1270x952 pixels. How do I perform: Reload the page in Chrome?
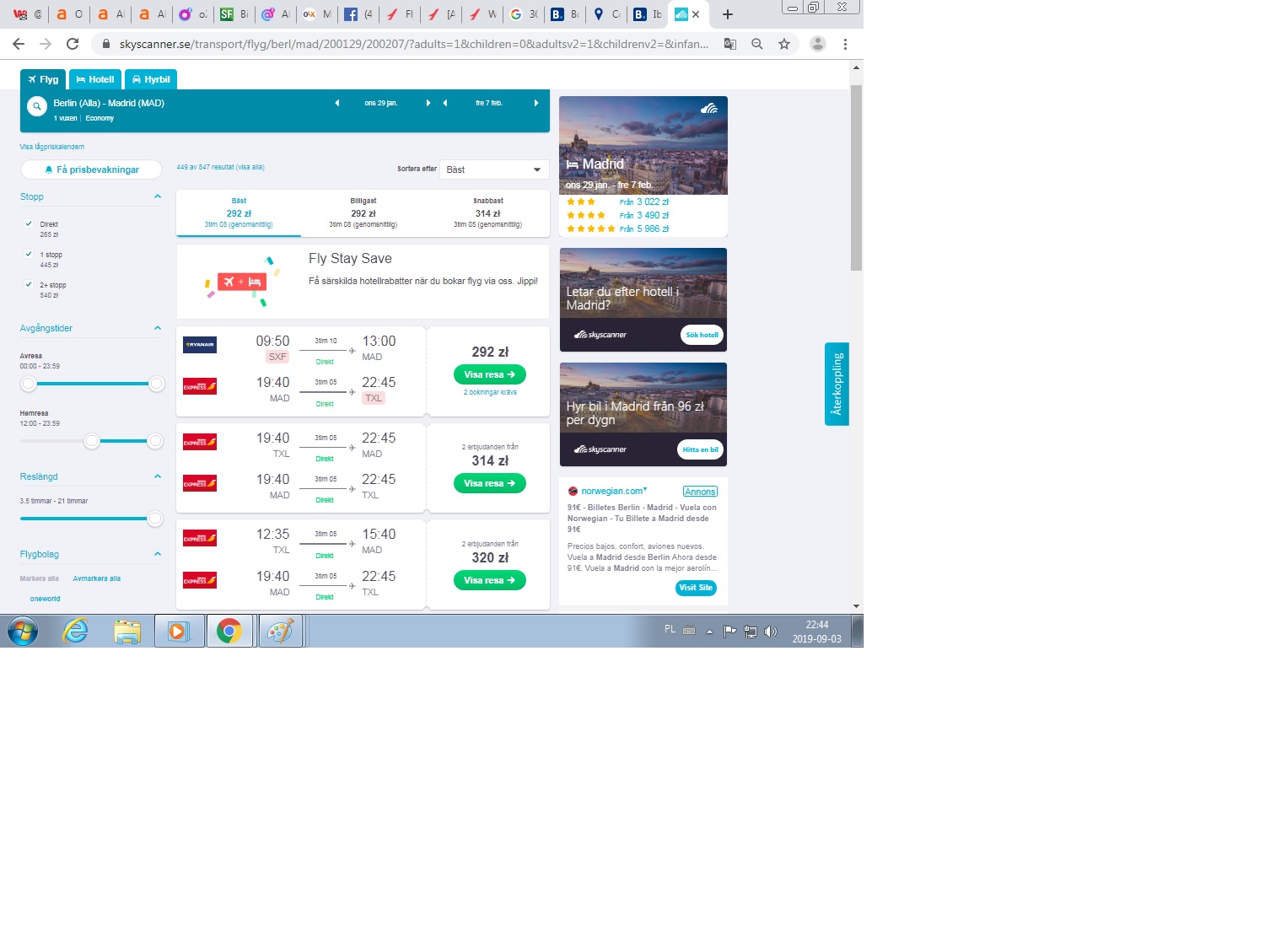coord(73,44)
